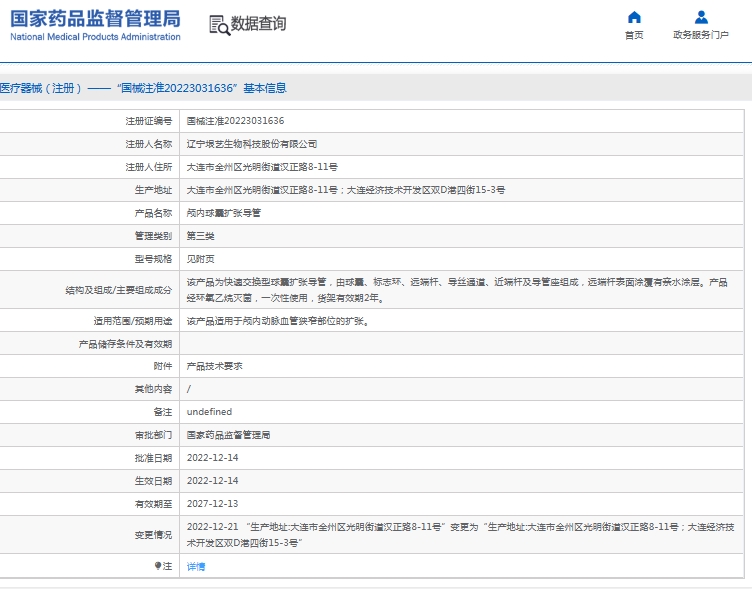Select the slash in 其他内容 row
Image resolution: width=752 pixels, height=589 pixels.
click(188, 389)
